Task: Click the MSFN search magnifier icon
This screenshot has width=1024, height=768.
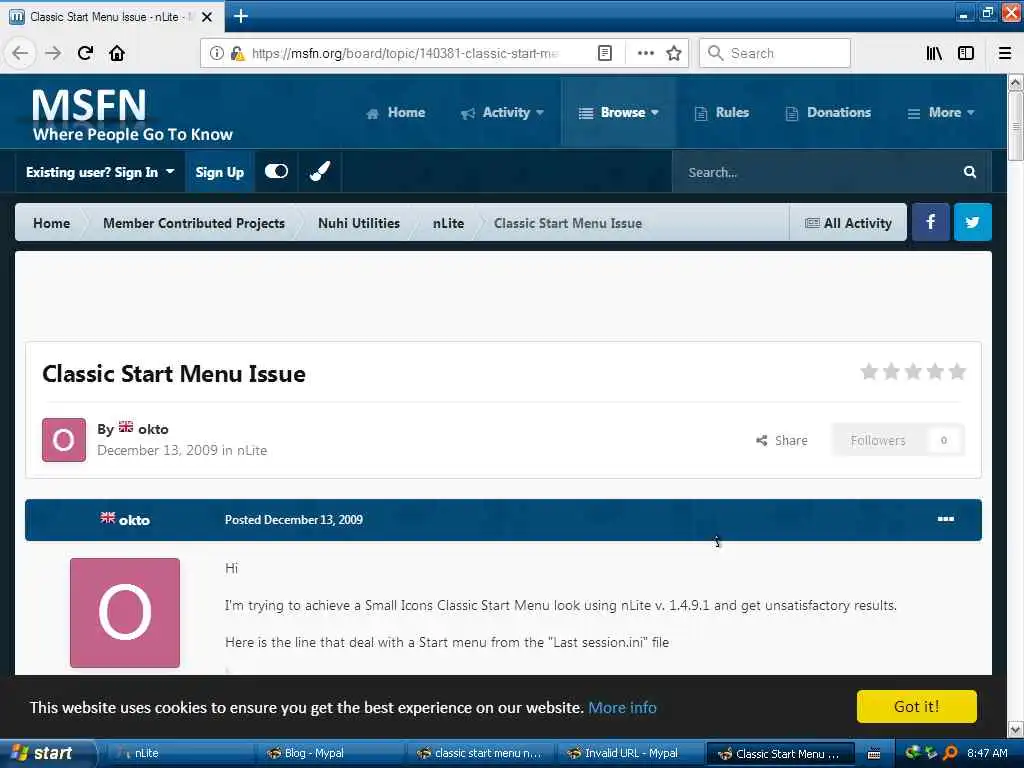Action: [969, 172]
